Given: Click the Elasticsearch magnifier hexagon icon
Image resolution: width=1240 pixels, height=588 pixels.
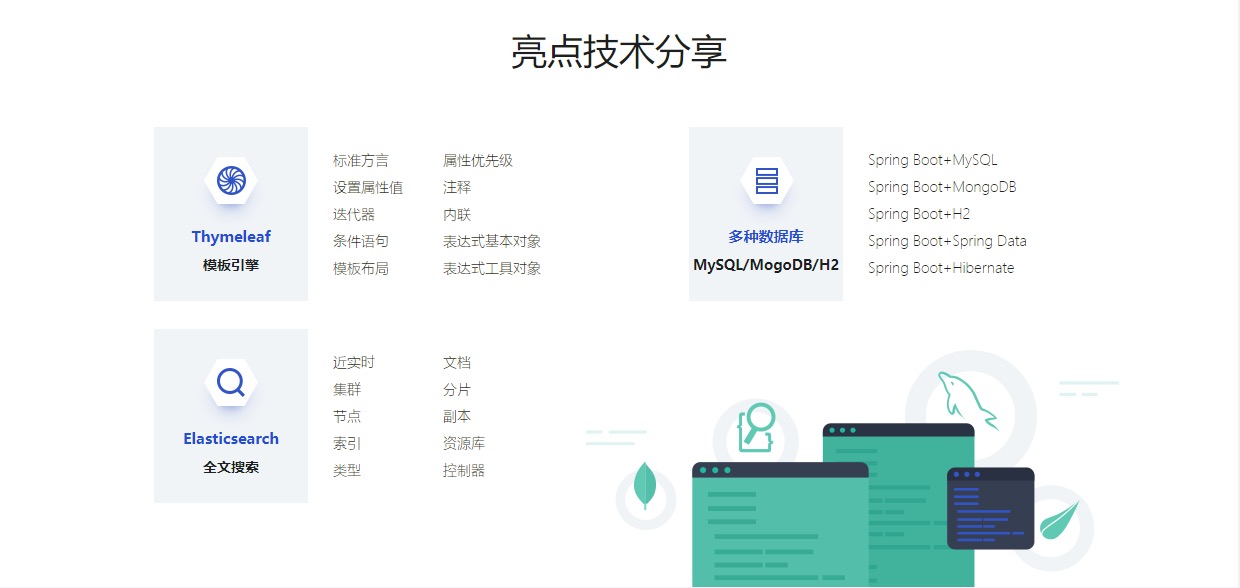Looking at the screenshot, I should click(x=231, y=382).
